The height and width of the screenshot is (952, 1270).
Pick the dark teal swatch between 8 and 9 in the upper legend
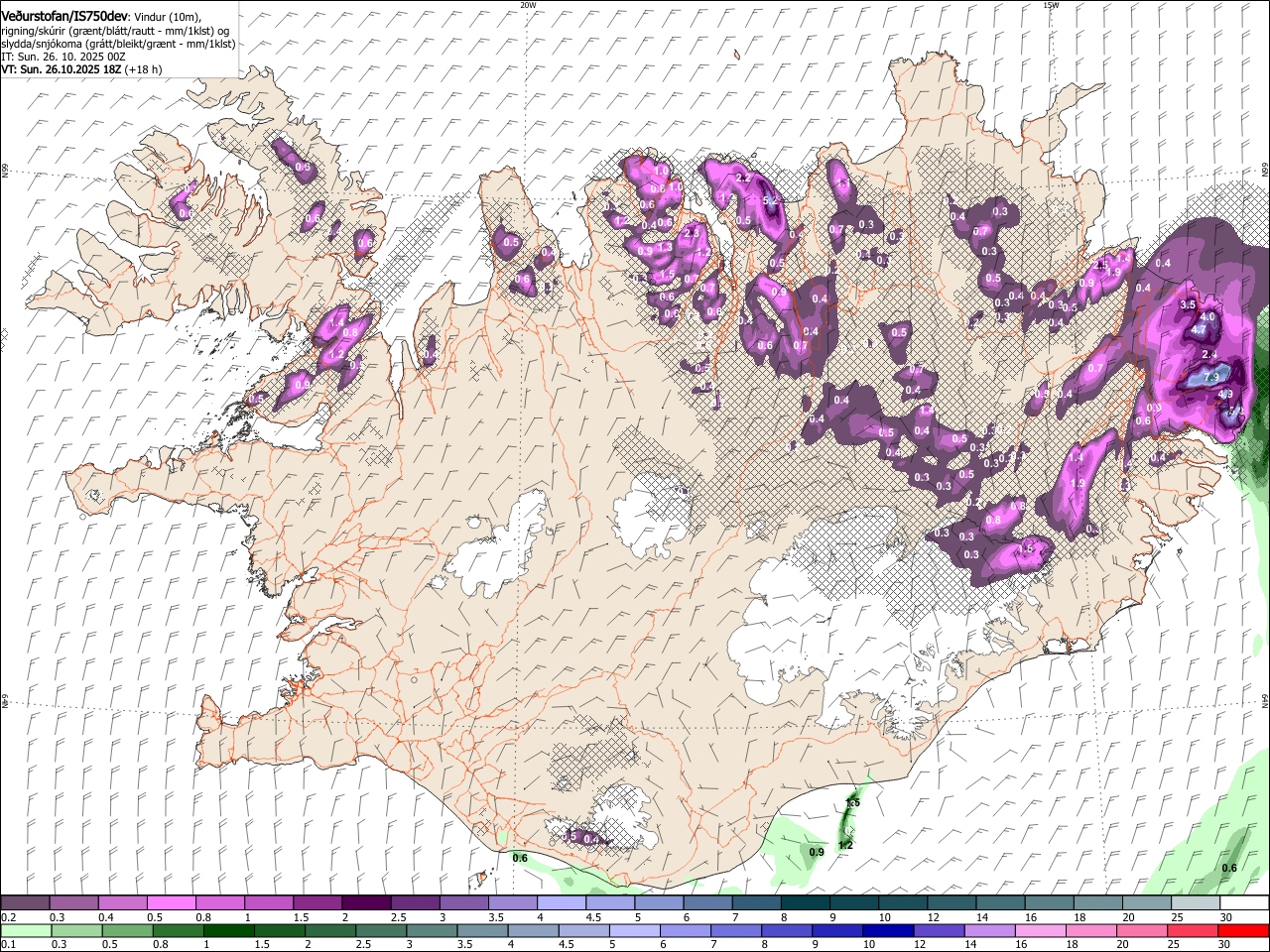(806, 903)
